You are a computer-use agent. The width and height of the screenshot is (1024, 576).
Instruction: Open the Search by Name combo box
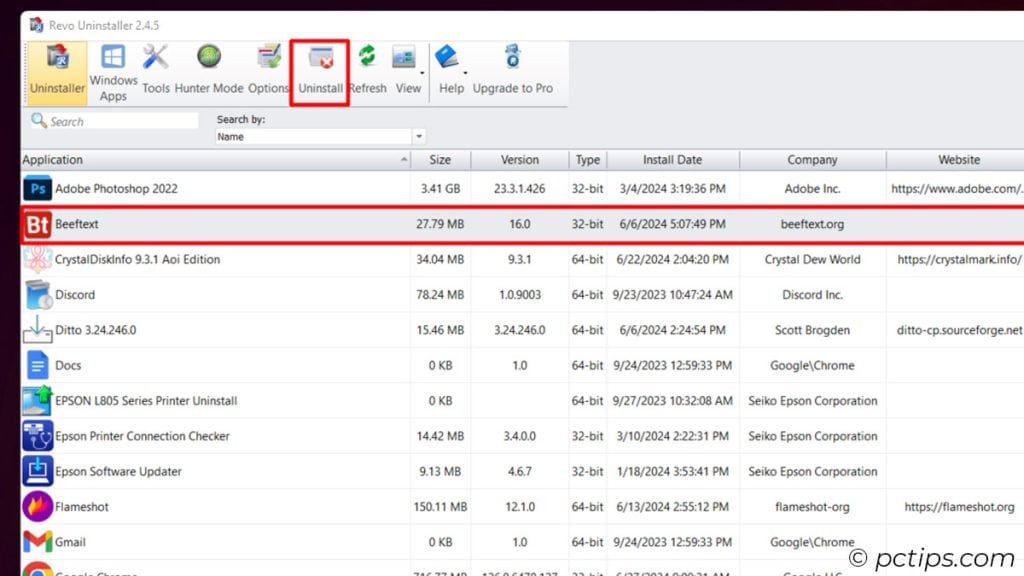click(310, 135)
